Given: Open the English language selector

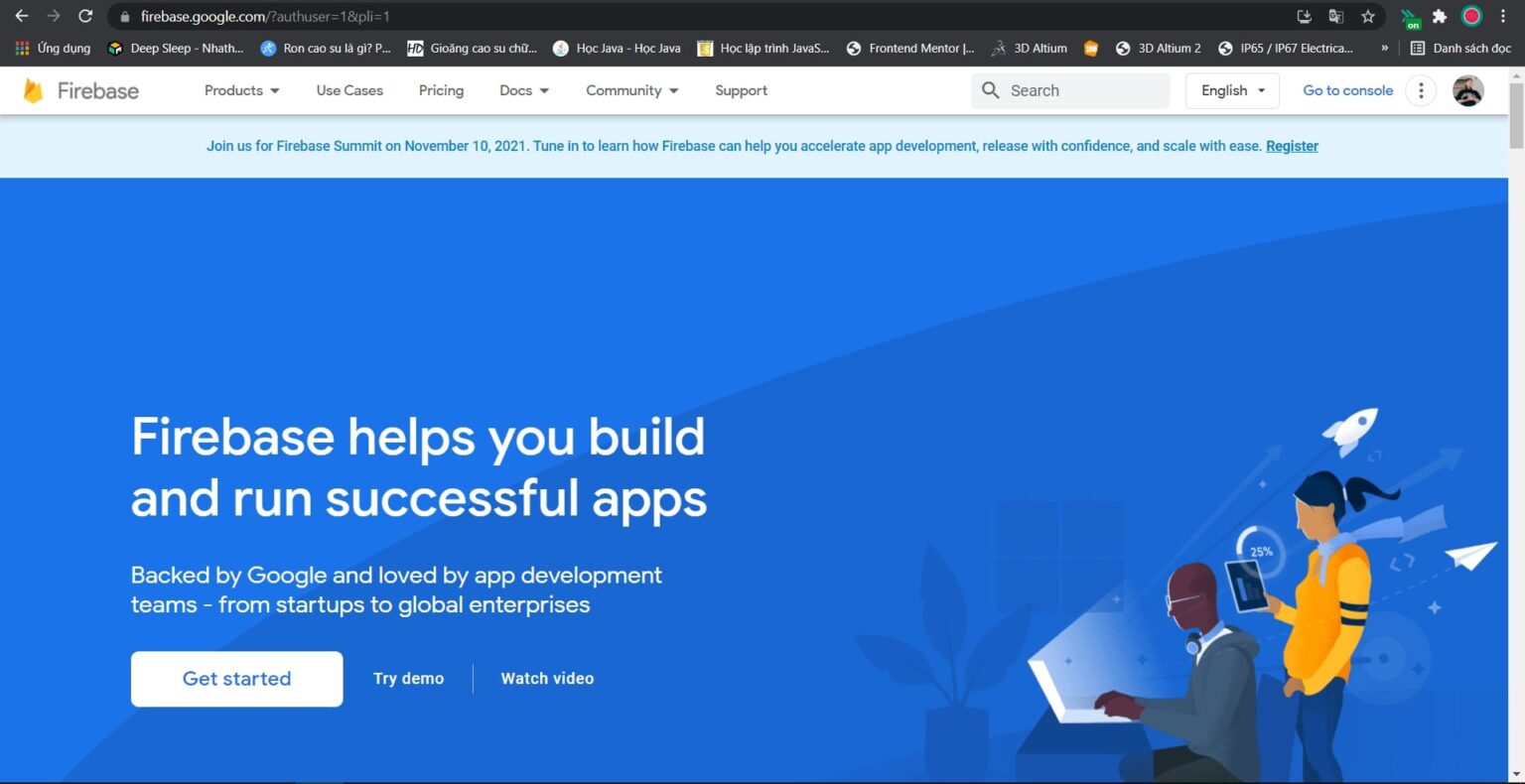Looking at the screenshot, I should point(1231,90).
